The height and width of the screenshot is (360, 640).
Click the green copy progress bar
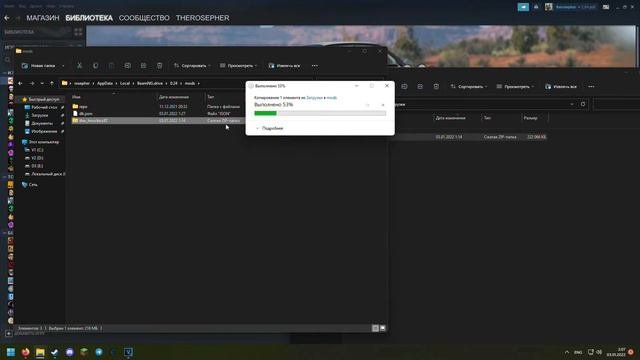pyautogui.click(x=265, y=113)
